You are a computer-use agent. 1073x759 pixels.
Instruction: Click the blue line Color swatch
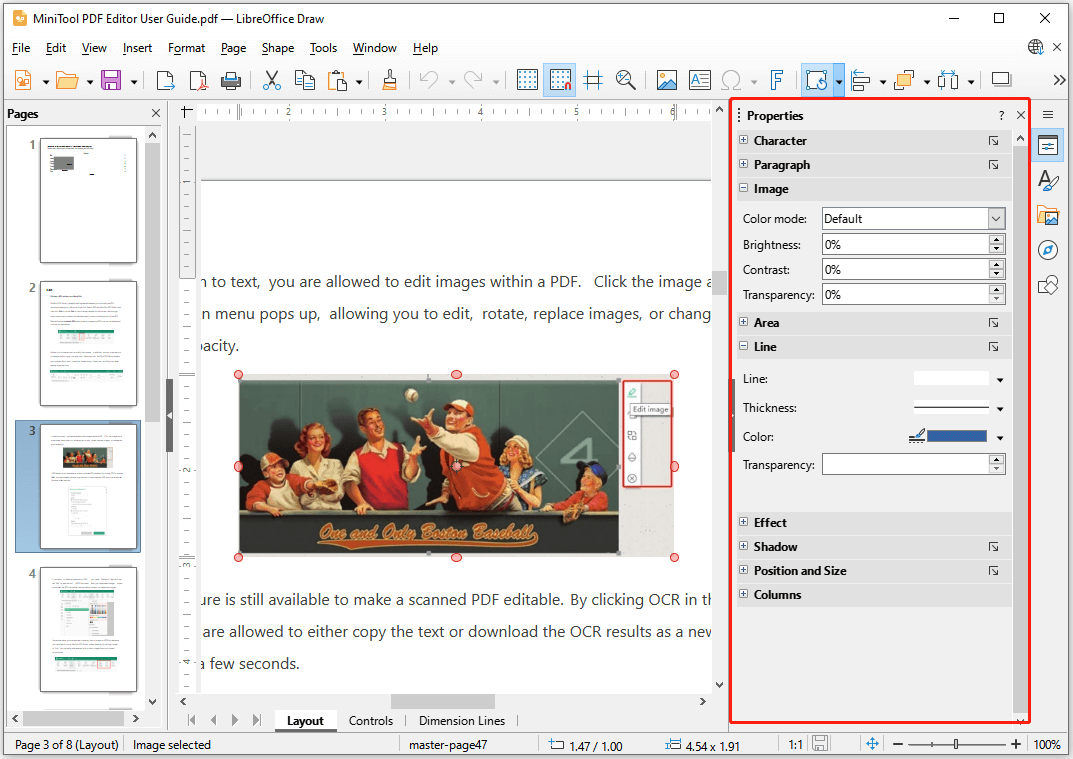click(957, 437)
